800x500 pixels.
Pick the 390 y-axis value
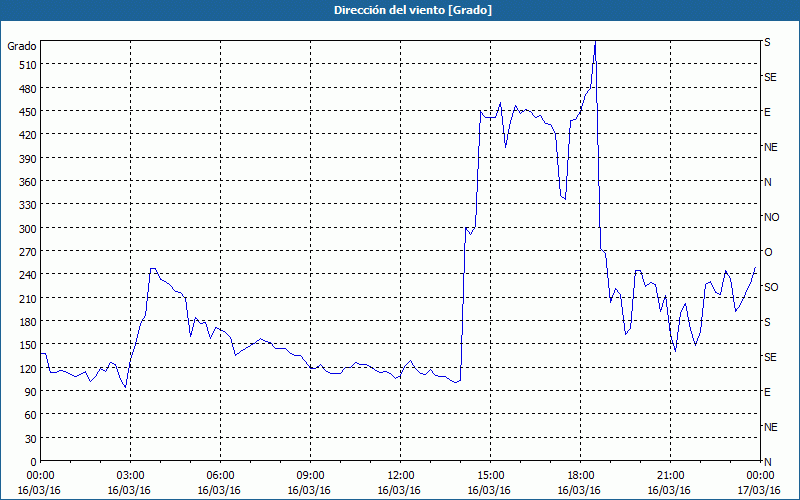(x=28, y=159)
